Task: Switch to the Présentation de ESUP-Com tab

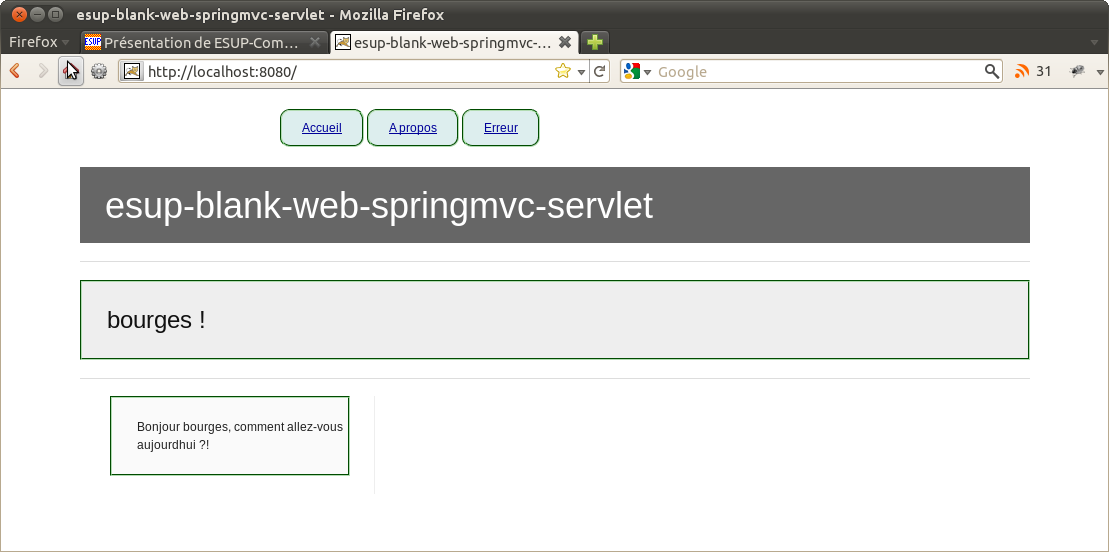Action: tap(200, 42)
